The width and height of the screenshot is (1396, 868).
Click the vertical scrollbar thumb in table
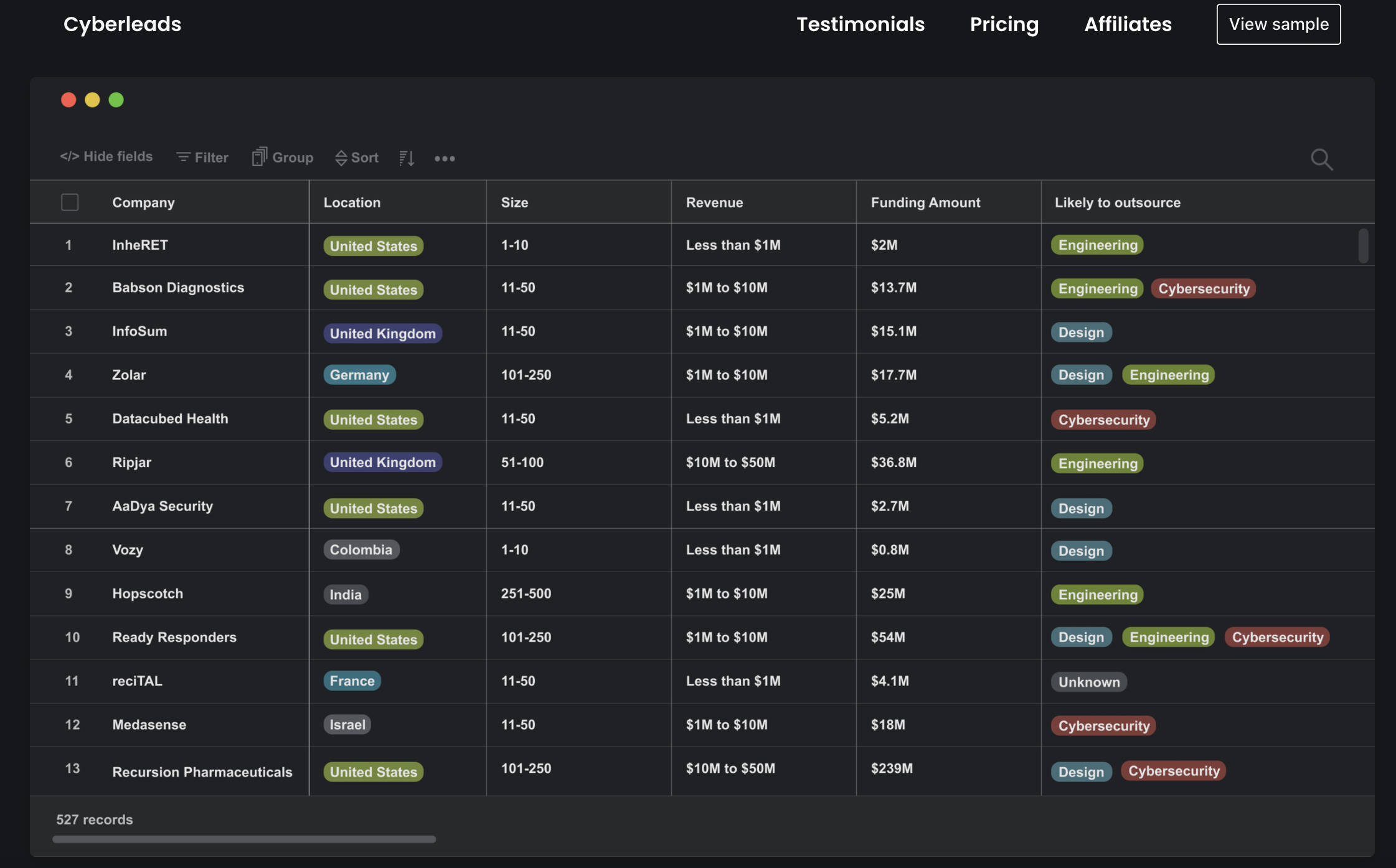point(1363,246)
